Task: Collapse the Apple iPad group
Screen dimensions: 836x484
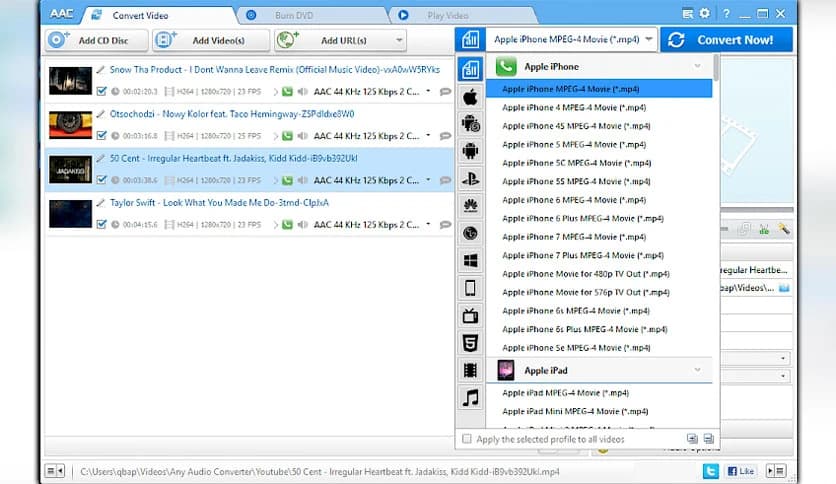Action: 697,370
